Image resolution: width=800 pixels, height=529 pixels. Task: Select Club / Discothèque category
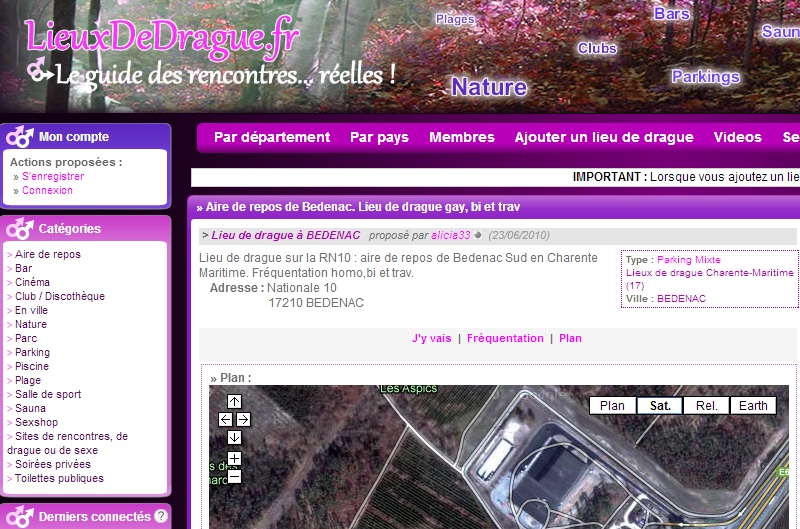60,296
